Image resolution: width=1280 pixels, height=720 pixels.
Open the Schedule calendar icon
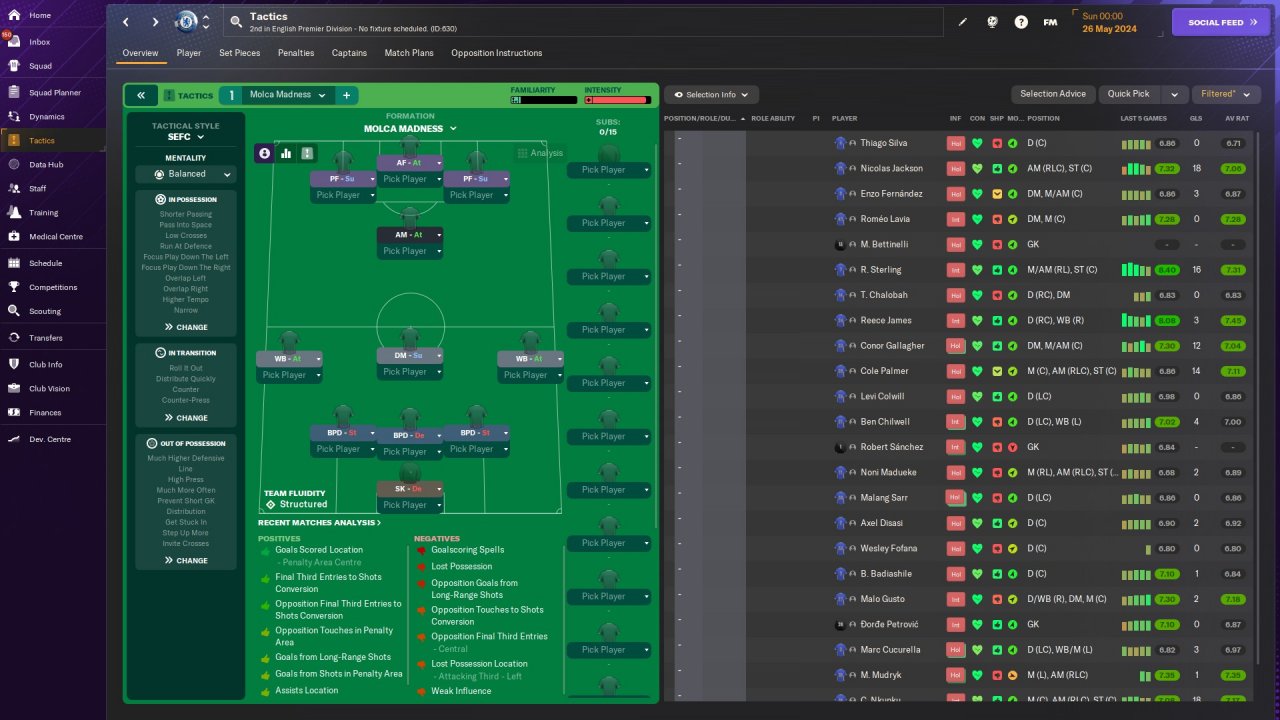coord(14,263)
